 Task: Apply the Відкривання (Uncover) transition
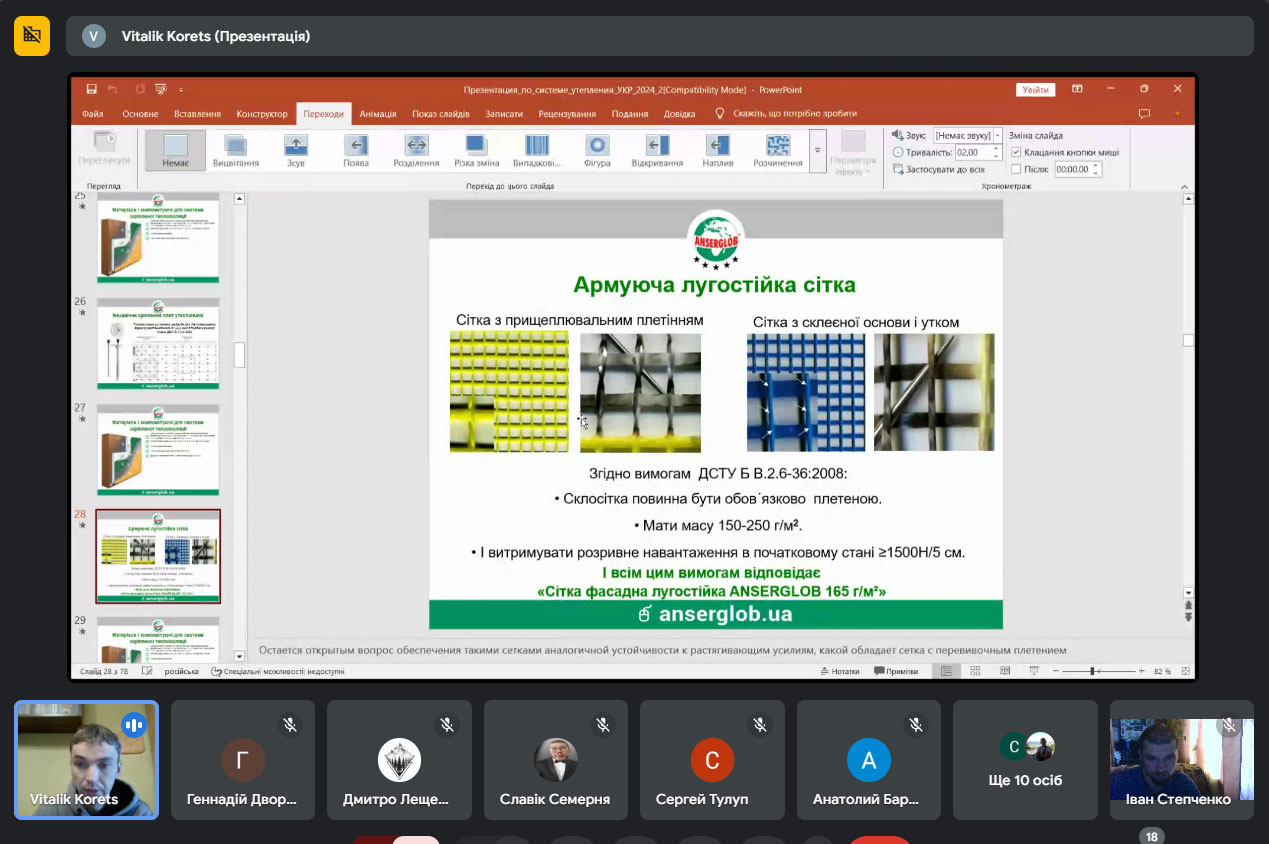point(657,150)
